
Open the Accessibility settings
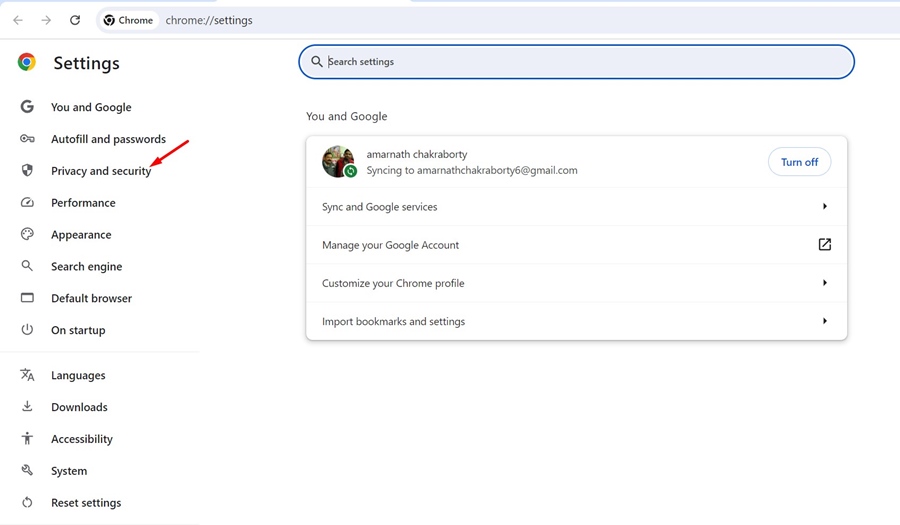[x=82, y=439]
